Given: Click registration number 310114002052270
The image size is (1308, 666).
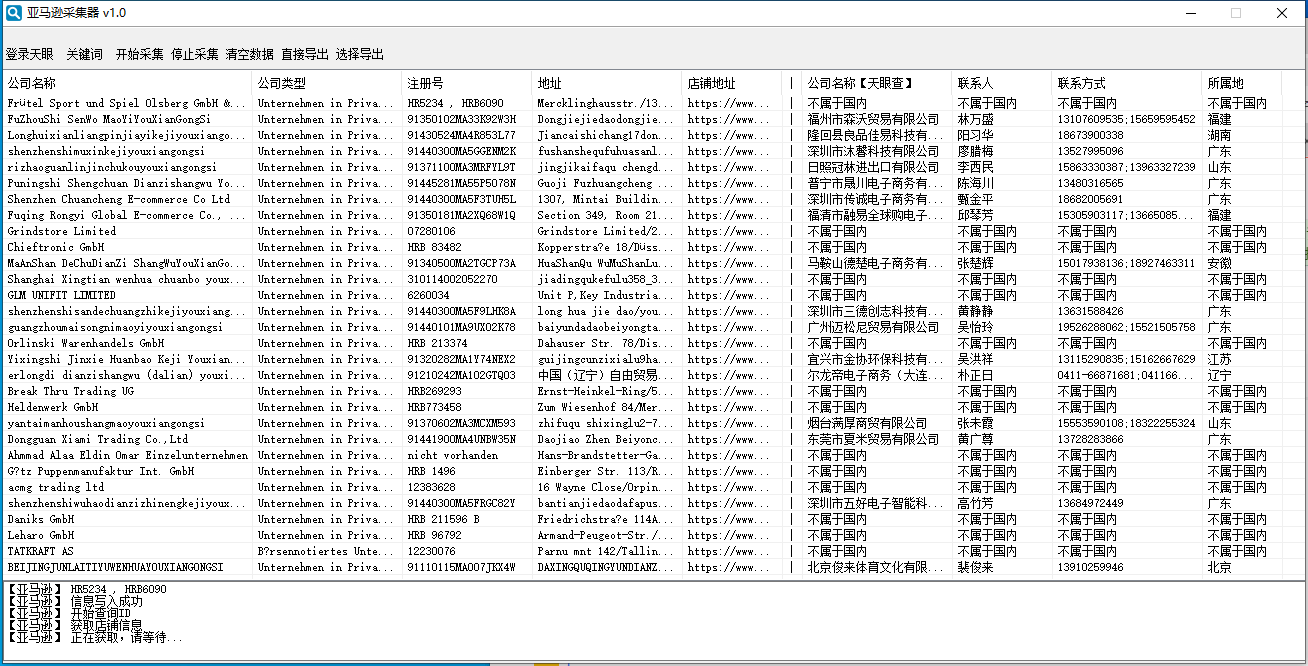Looking at the screenshot, I should pos(452,279).
